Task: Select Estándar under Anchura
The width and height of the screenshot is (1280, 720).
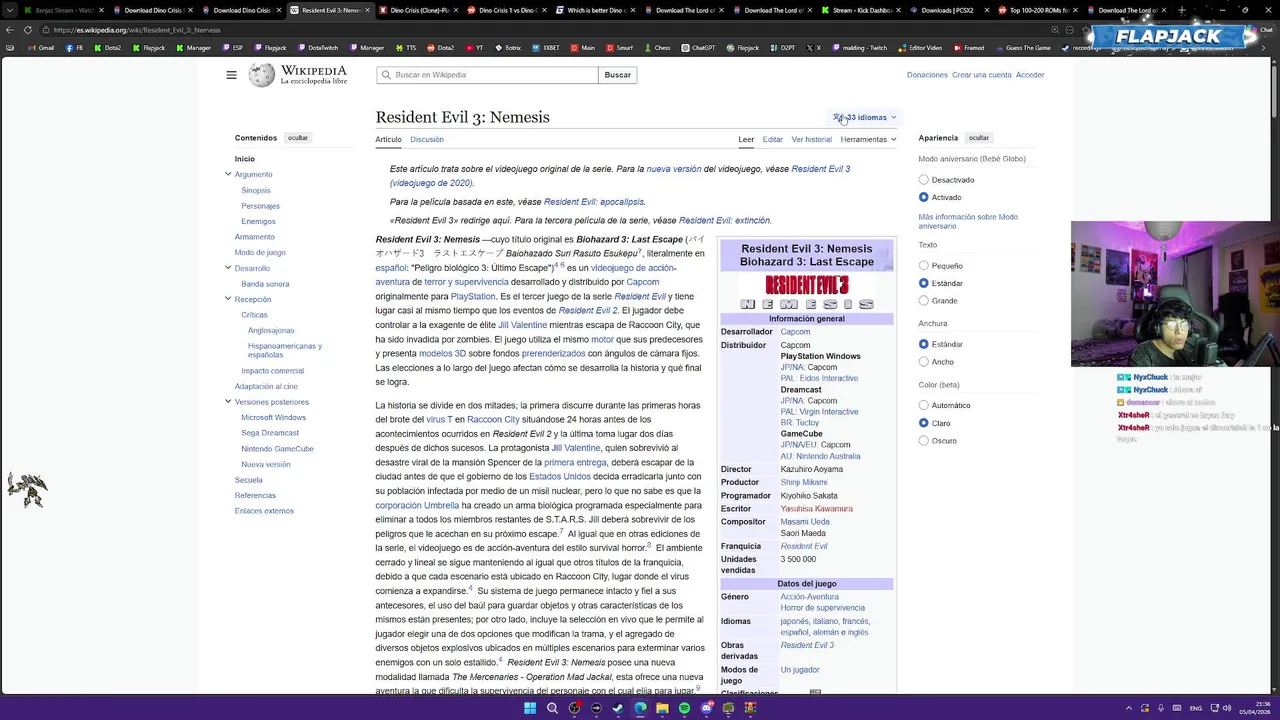Action: pos(924,344)
